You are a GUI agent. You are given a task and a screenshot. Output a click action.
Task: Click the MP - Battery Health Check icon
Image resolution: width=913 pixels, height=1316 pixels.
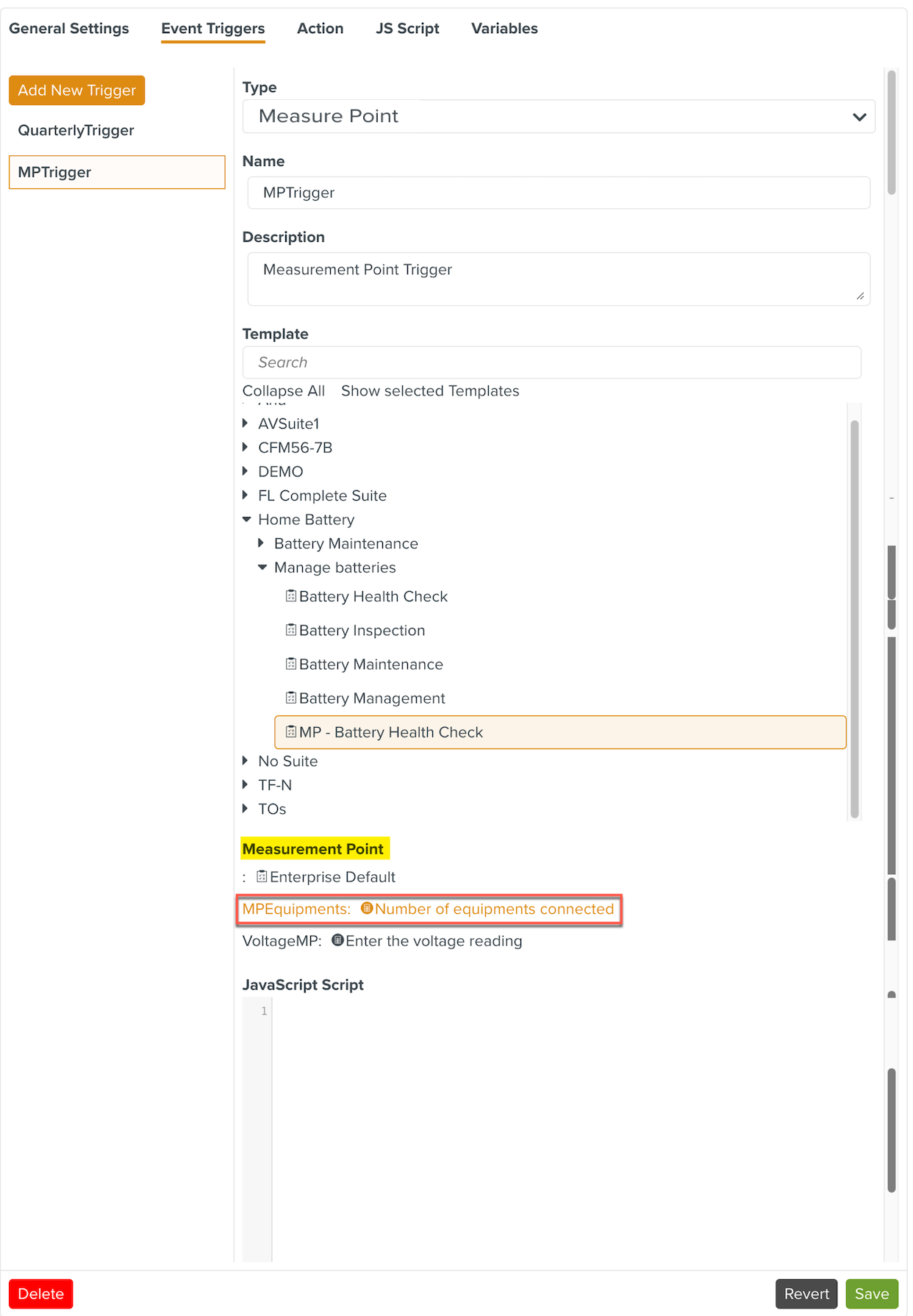tap(291, 732)
